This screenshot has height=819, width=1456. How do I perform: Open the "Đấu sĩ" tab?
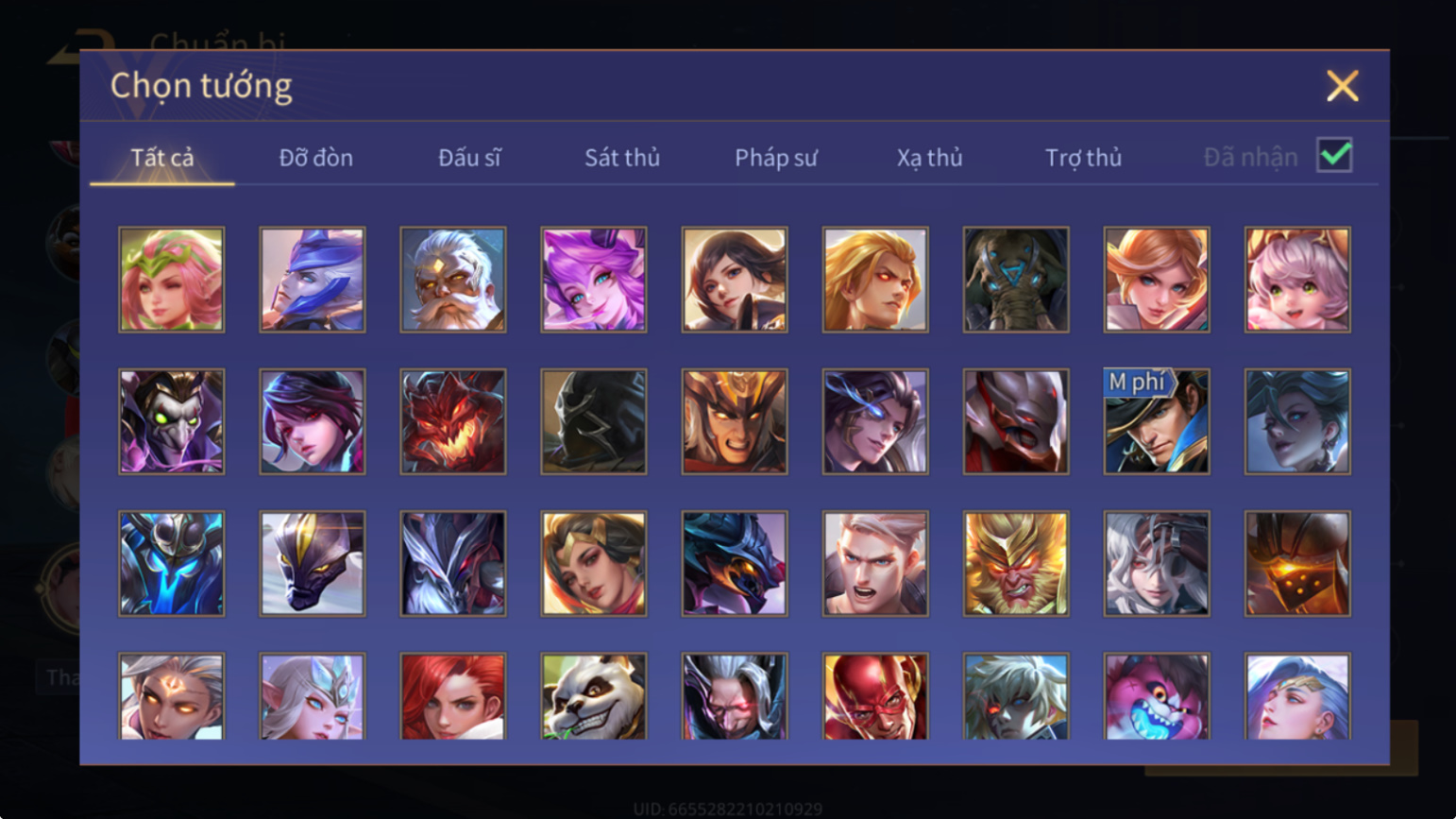[x=469, y=158]
